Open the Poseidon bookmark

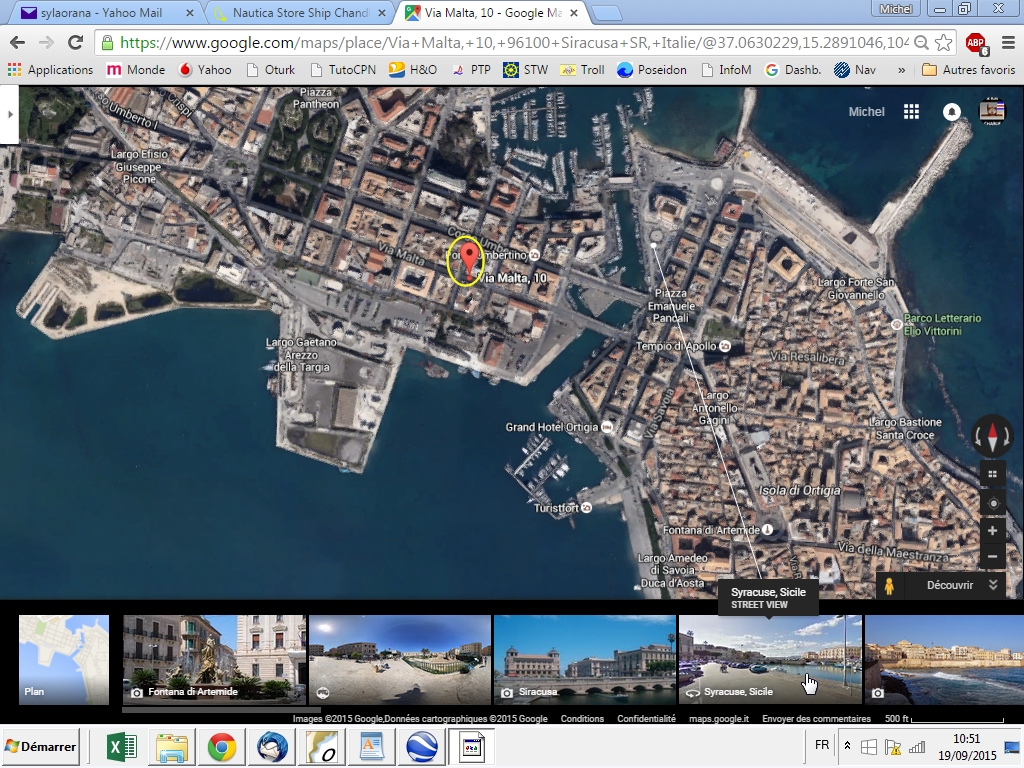click(652, 70)
